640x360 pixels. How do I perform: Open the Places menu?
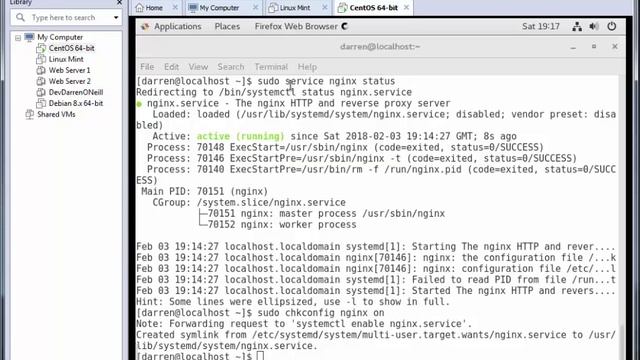tap(227, 27)
